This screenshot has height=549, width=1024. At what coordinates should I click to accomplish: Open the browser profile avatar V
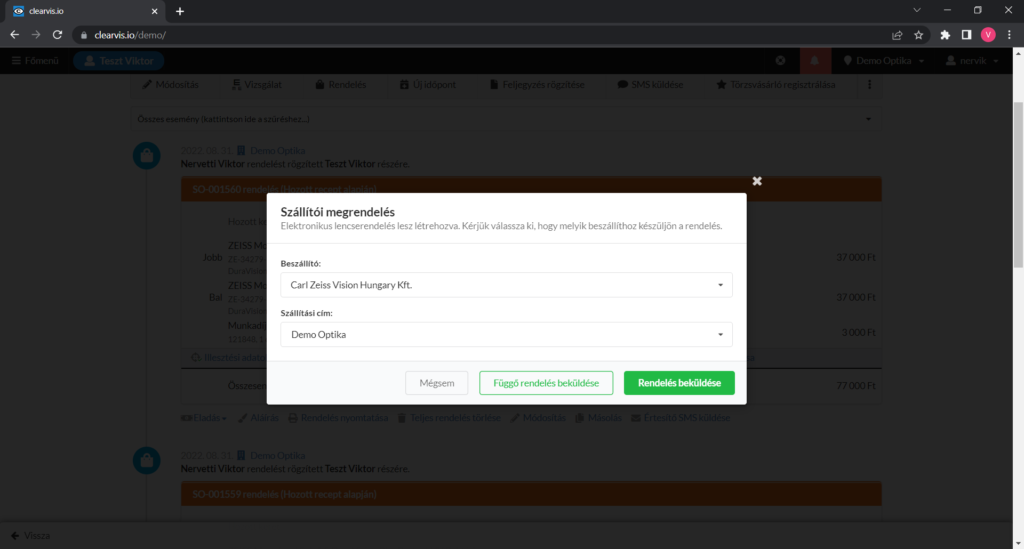(x=988, y=35)
